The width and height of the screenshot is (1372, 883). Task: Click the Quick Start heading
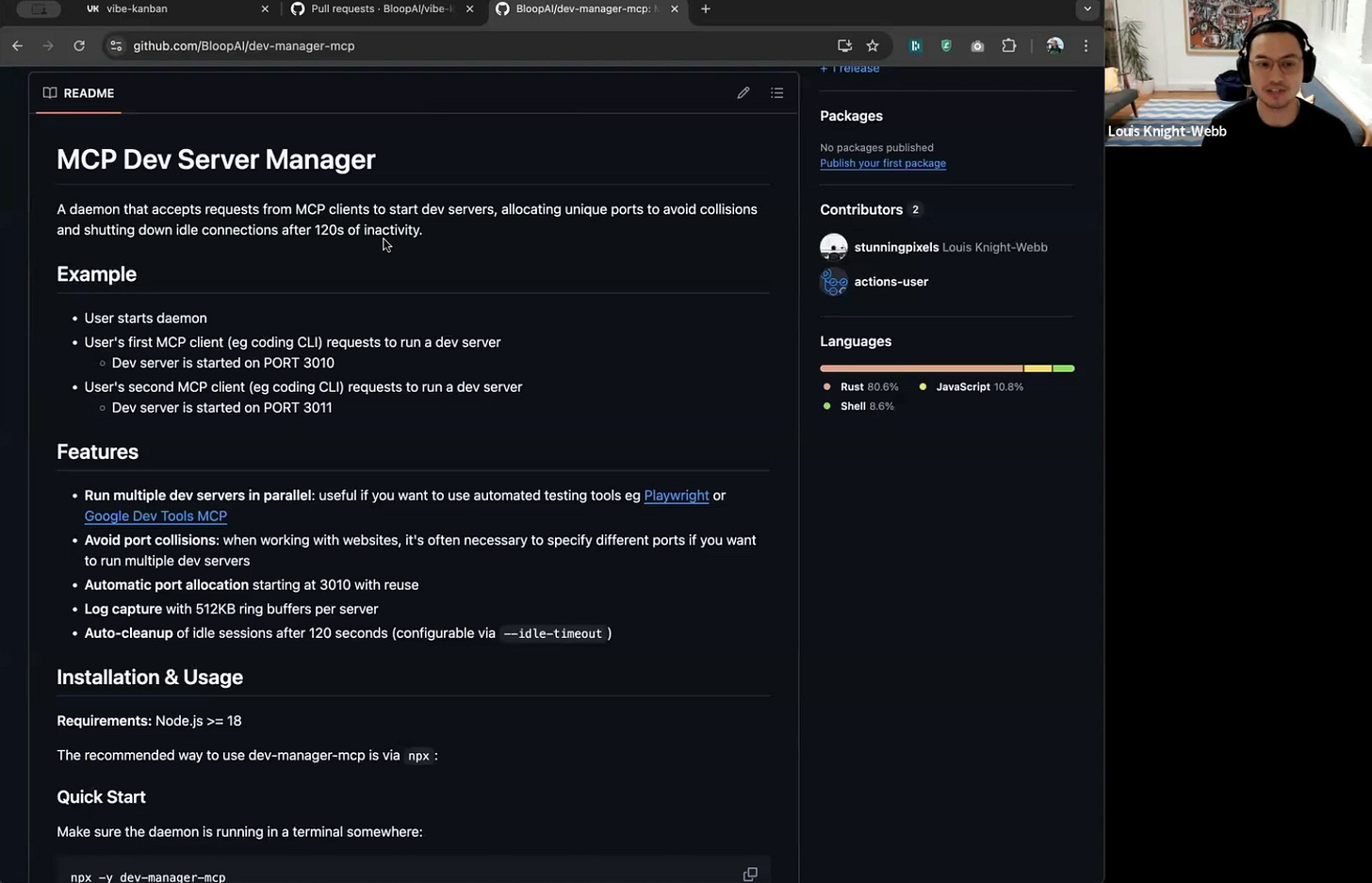click(101, 797)
